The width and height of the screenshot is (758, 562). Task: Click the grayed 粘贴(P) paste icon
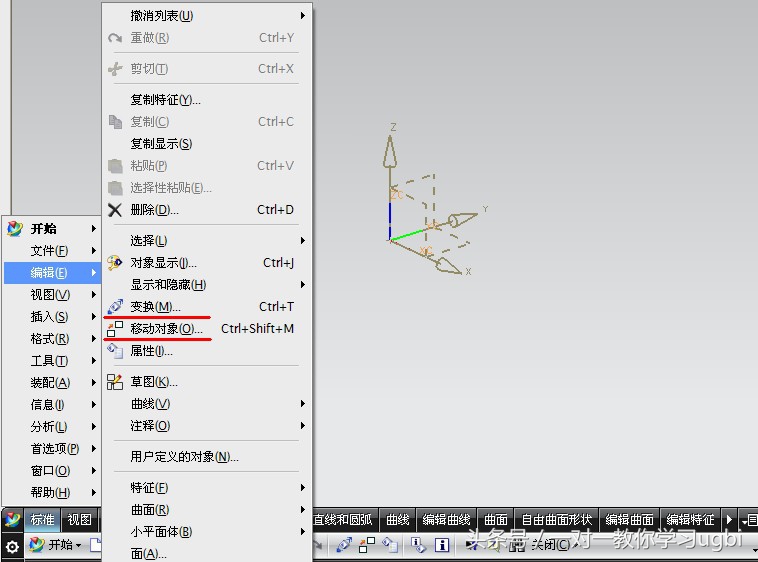tap(115, 166)
